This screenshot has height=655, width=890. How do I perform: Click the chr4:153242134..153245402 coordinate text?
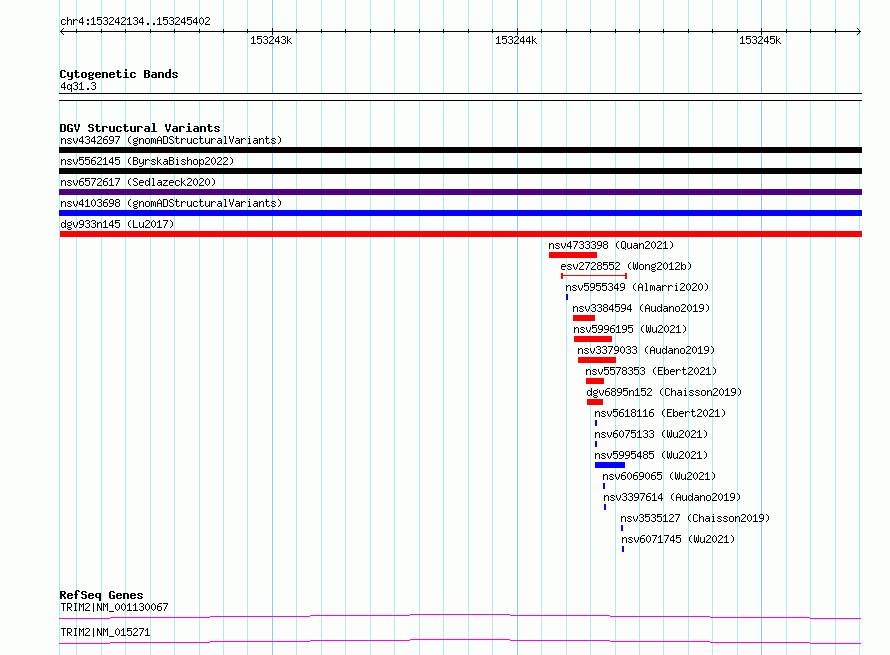(x=135, y=22)
